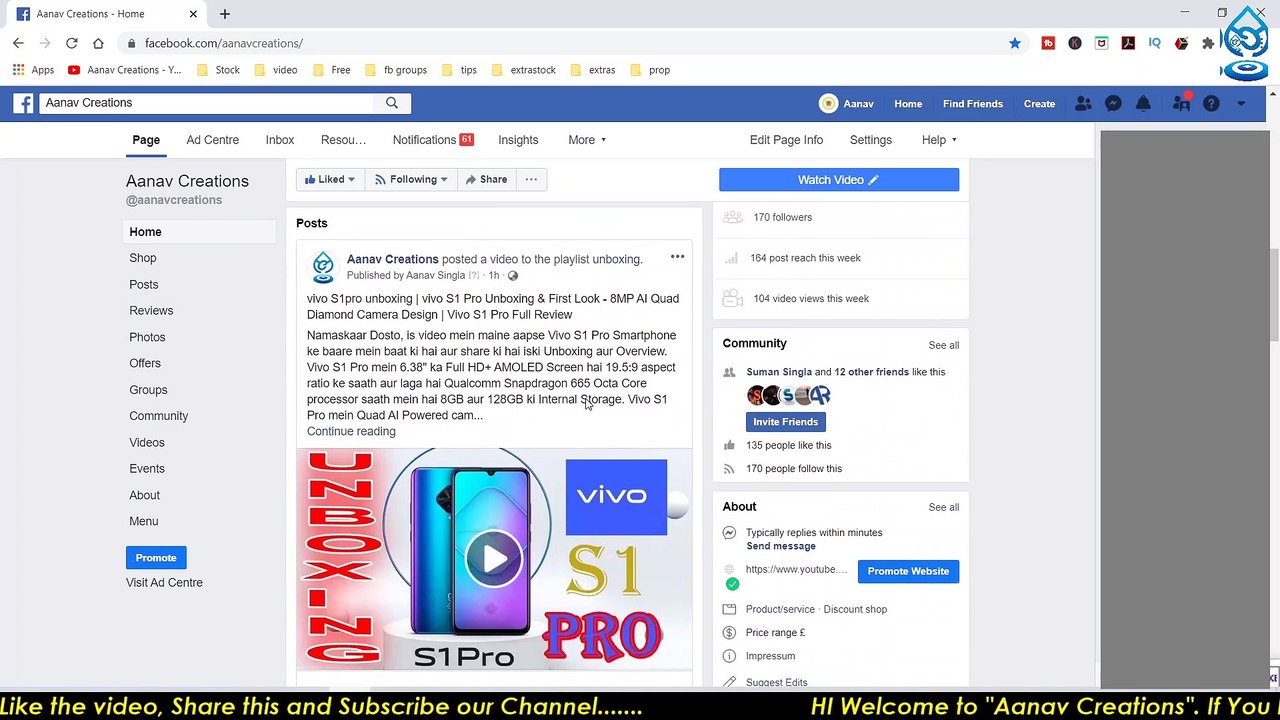Click the Facebook logo icon
The image size is (1280, 720).
pyautogui.click(x=24, y=103)
